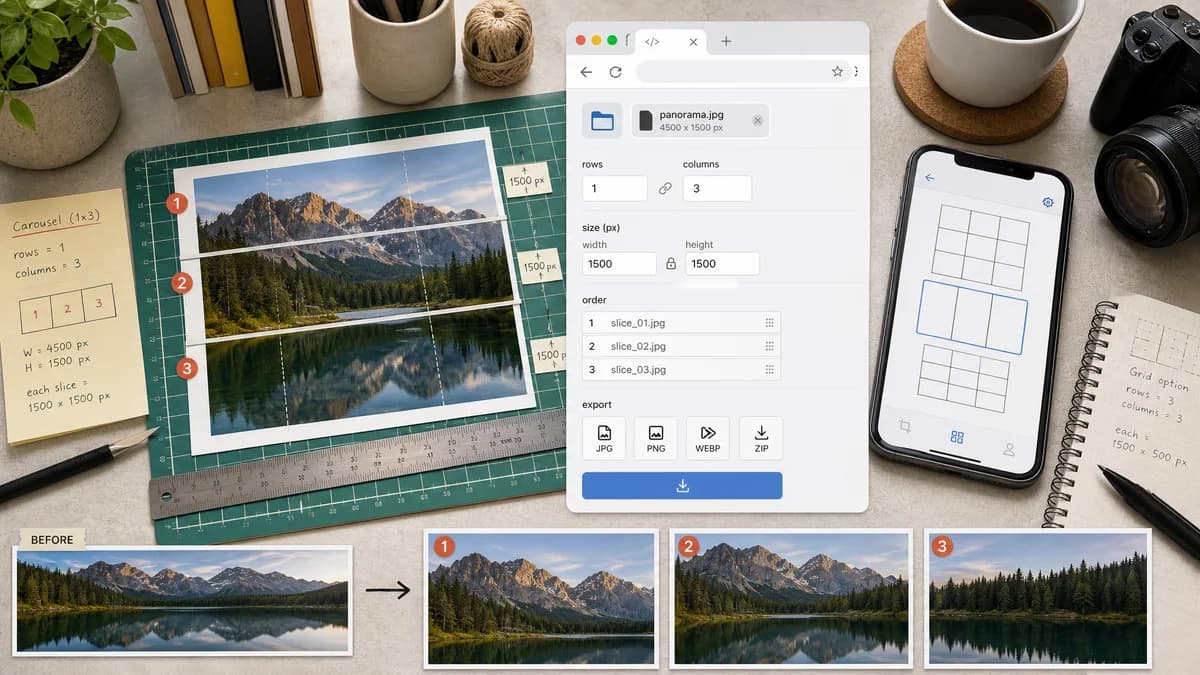This screenshot has height=675, width=1200.
Task: Open the folder browse icon
Action: click(x=602, y=121)
